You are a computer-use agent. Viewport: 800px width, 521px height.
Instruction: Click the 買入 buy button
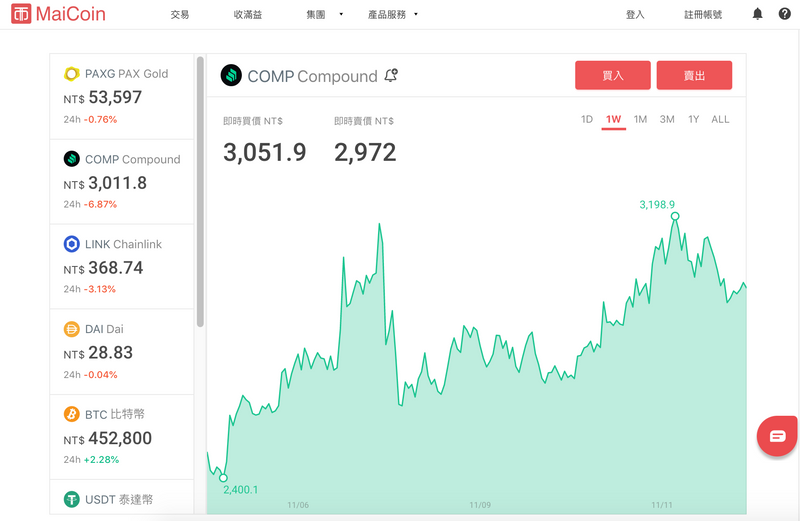613,76
